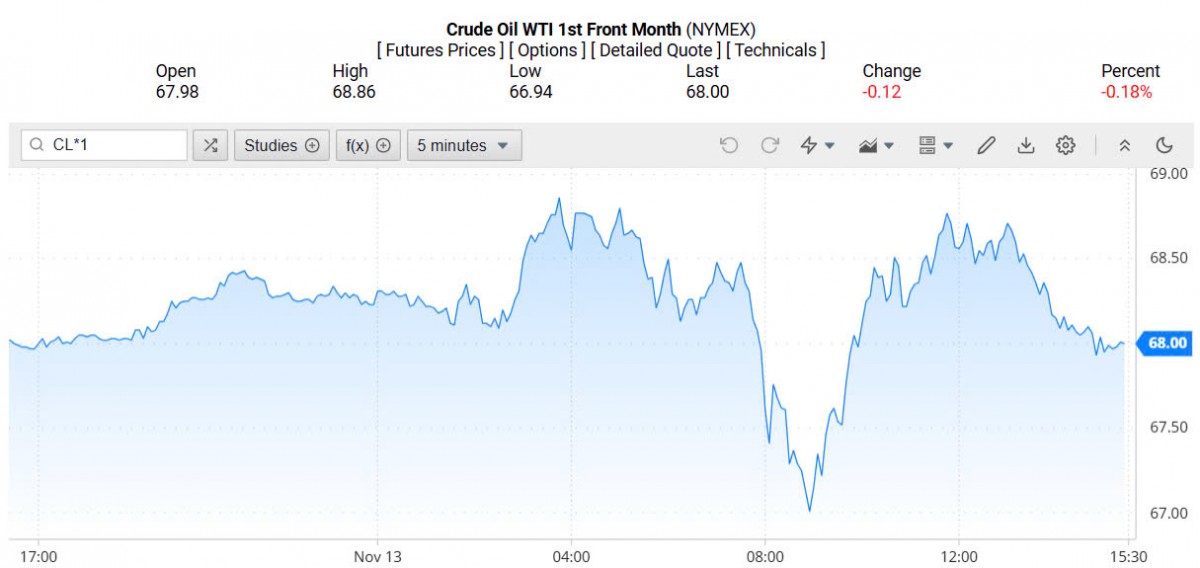Image resolution: width=1200 pixels, height=568 pixels.
Task: Open the f(x) expressions button
Action: (x=368, y=145)
